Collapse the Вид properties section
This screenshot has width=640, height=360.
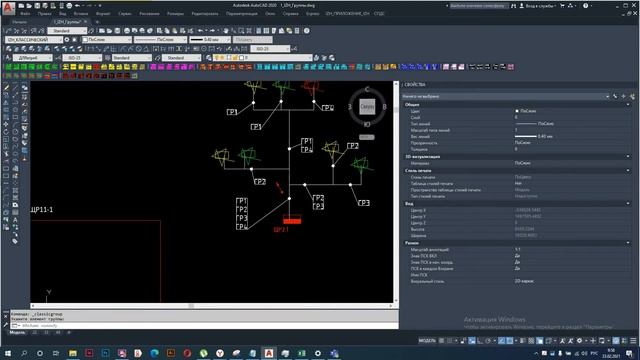628,203
